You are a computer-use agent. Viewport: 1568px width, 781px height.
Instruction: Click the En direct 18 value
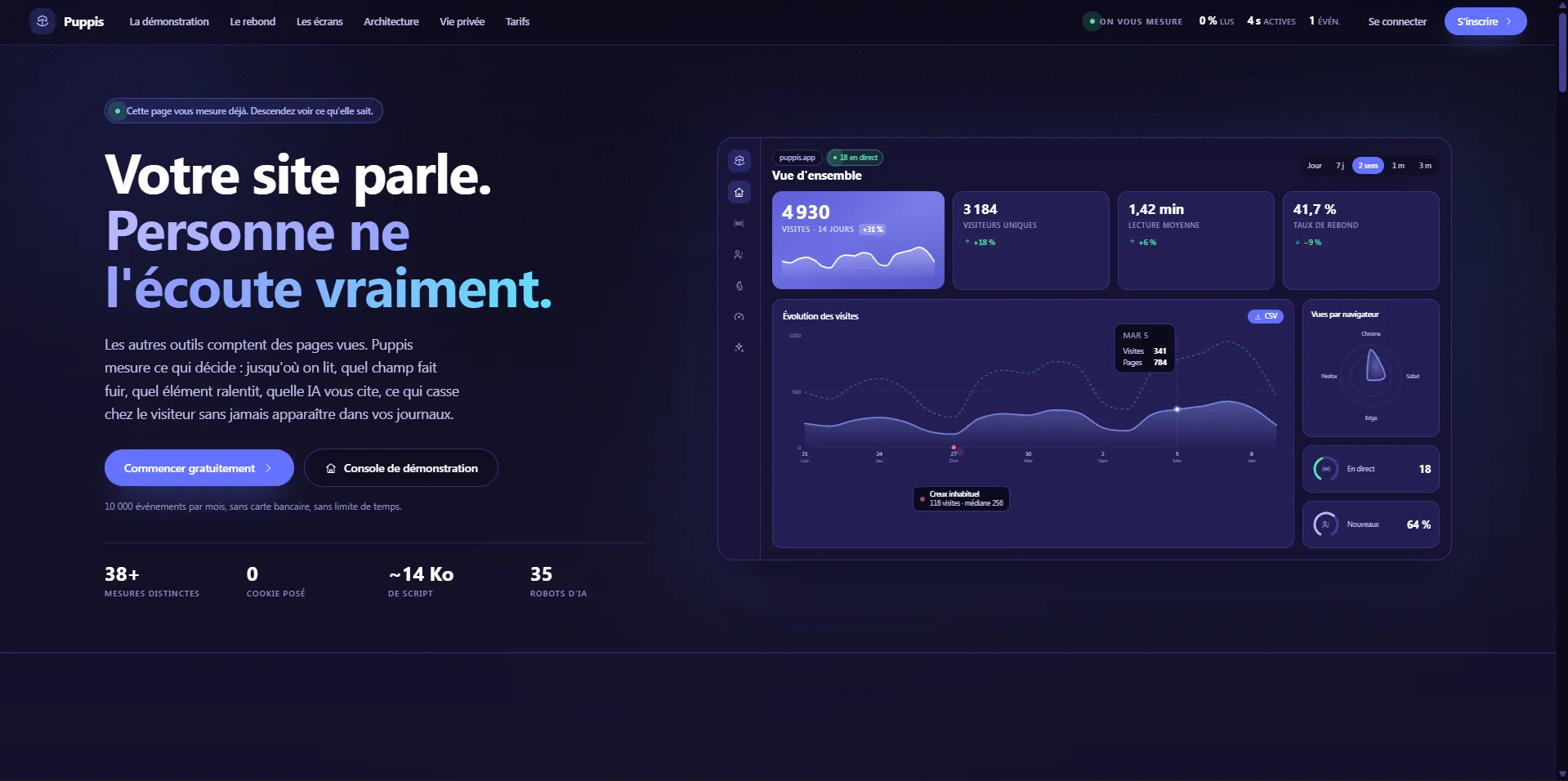(1425, 469)
